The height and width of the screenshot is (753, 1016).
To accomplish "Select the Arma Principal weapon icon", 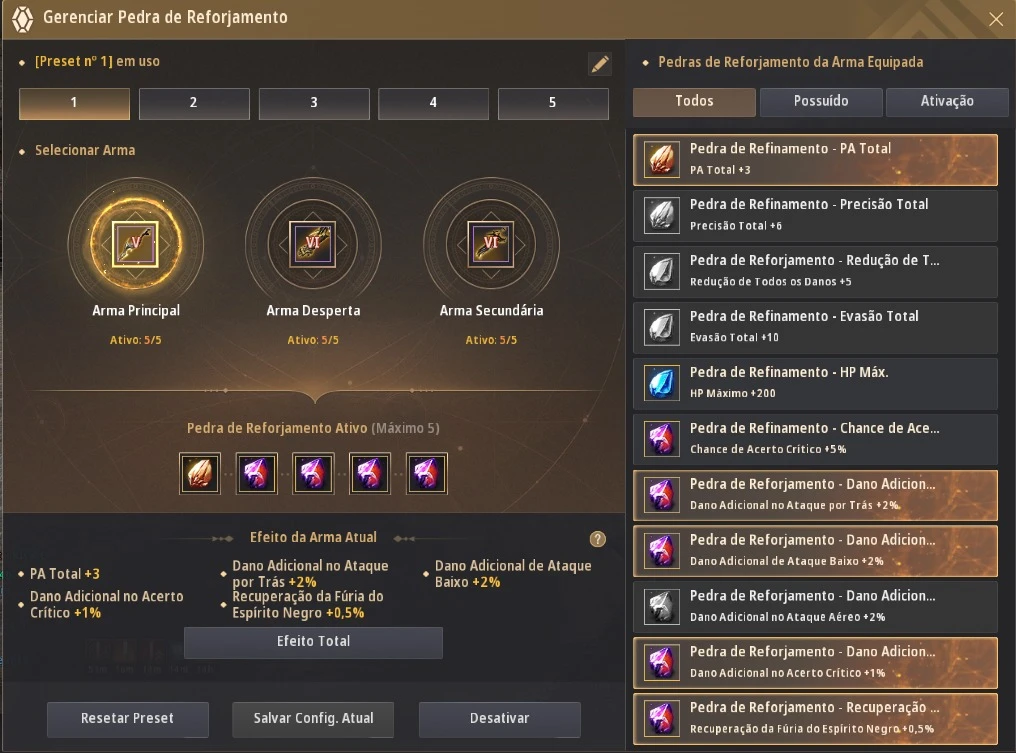I will point(135,244).
